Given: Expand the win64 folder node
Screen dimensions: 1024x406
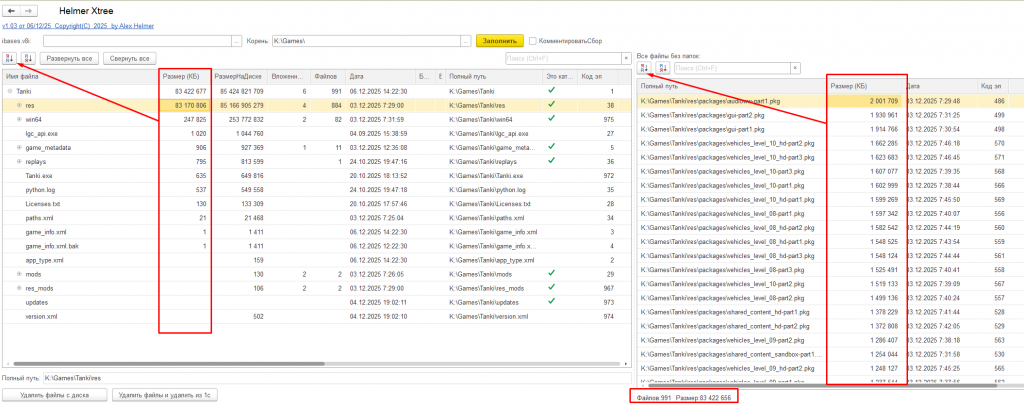Looking at the screenshot, I should [x=19, y=118].
